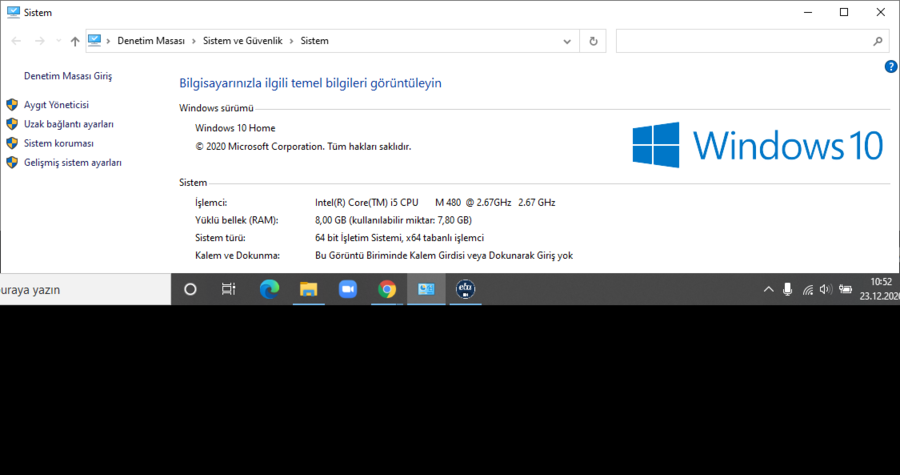Click the microphone tray icon
The image size is (900, 475).
click(788, 290)
